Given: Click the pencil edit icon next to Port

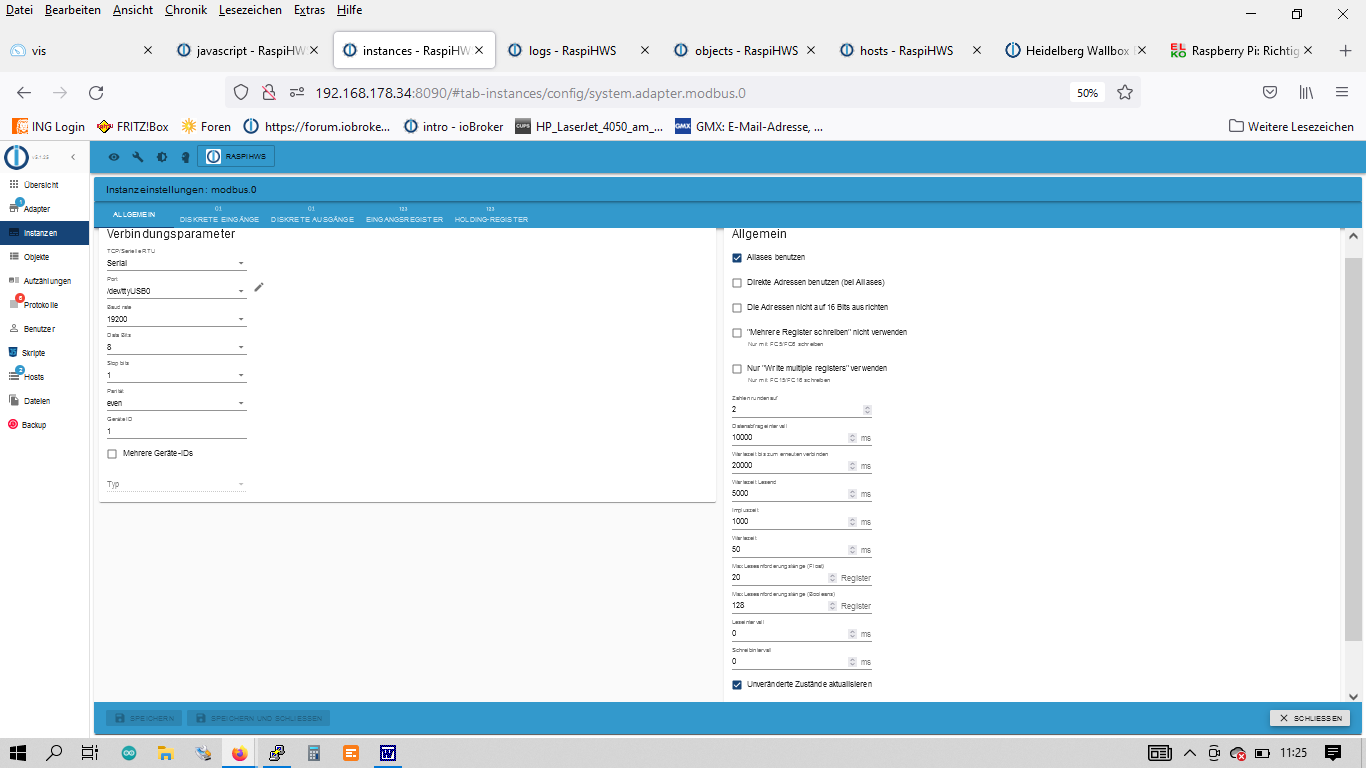Looking at the screenshot, I should point(259,287).
